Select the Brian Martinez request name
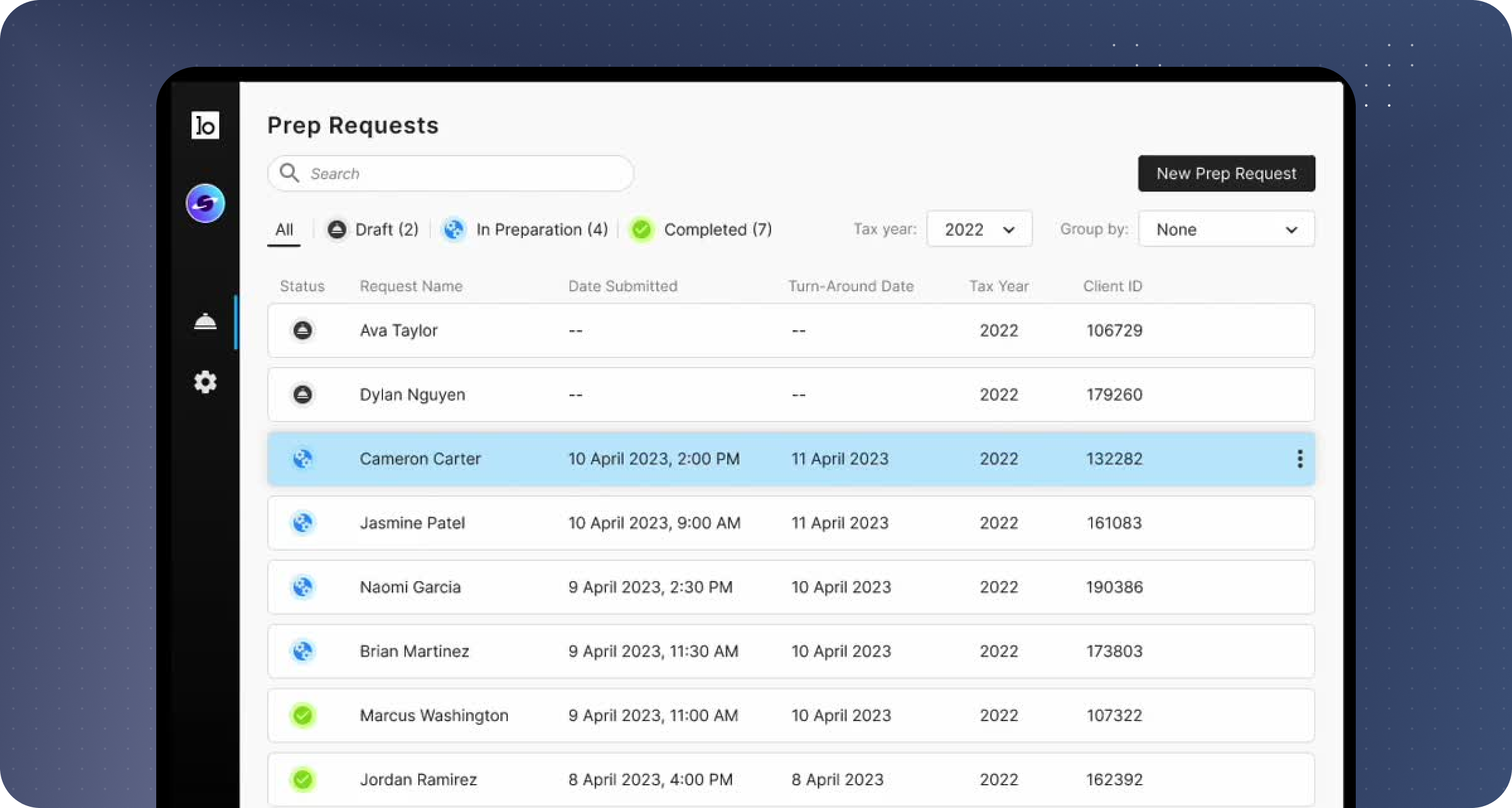1512x808 pixels. pos(414,651)
